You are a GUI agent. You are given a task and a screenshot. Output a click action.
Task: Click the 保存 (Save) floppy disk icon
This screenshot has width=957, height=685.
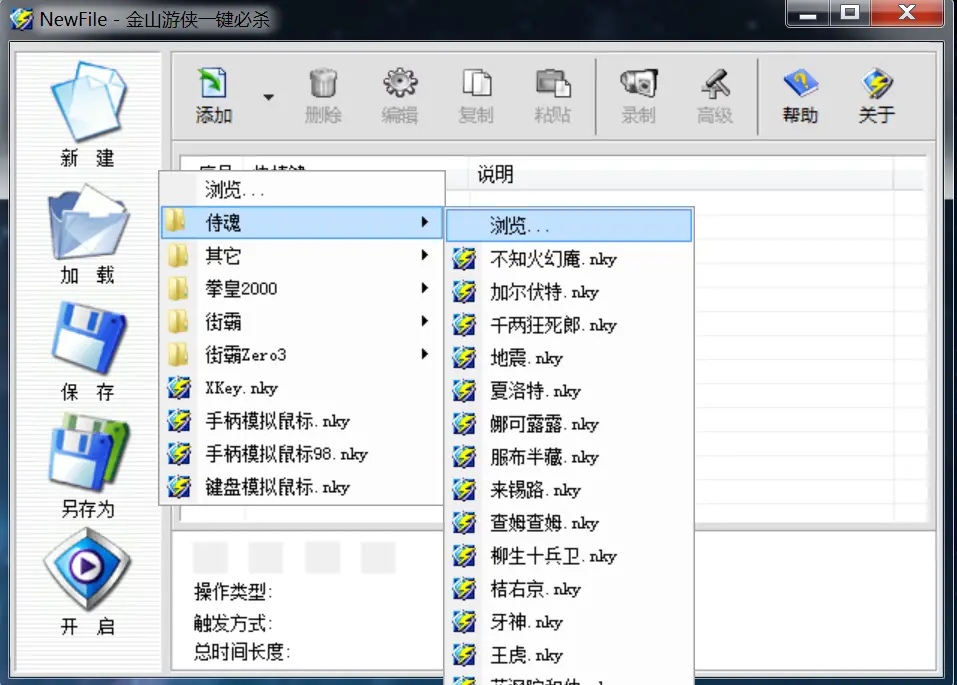click(x=88, y=341)
